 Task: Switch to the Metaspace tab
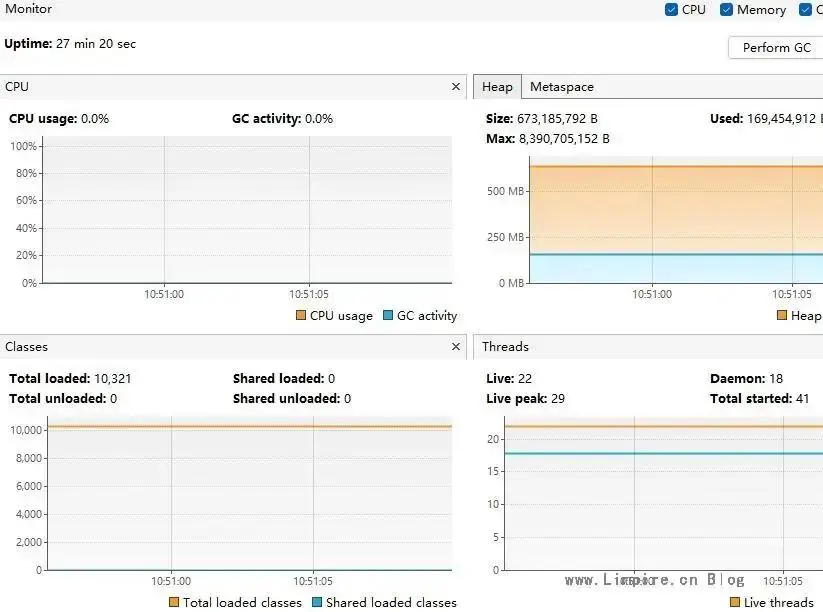point(562,87)
